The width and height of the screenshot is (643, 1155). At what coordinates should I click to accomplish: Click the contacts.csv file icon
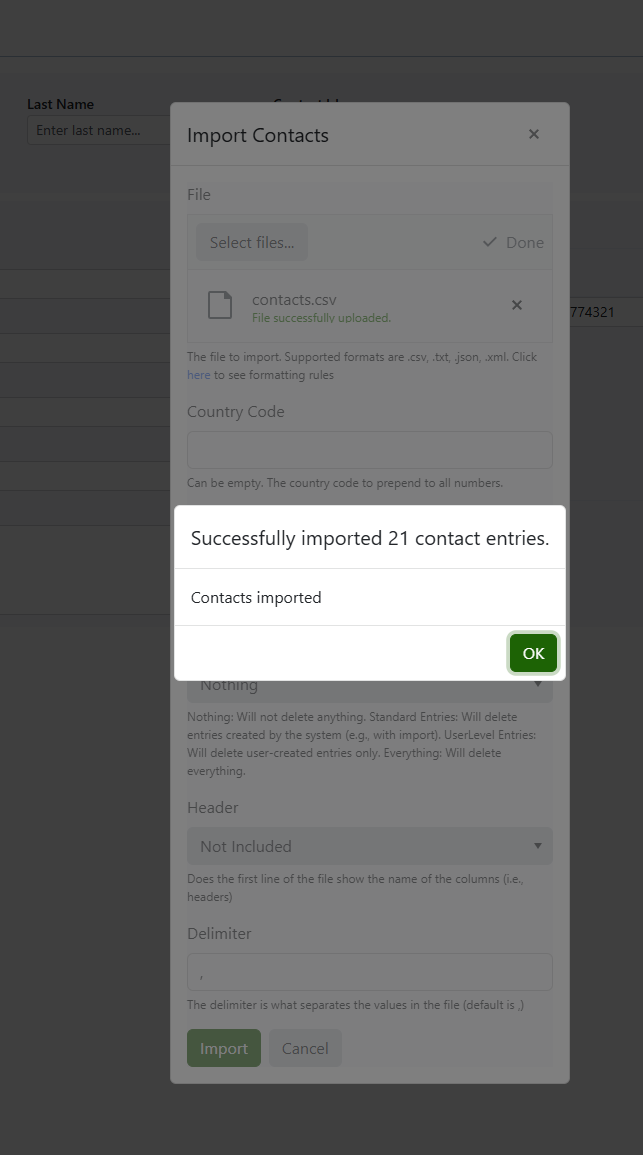pyautogui.click(x=219, y=305)
